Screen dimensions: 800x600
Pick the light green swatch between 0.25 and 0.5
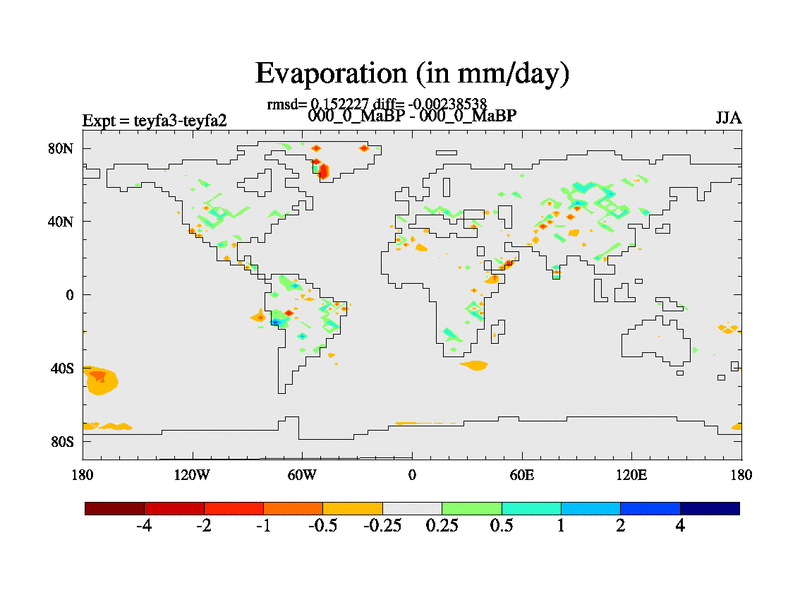(471, 508)
